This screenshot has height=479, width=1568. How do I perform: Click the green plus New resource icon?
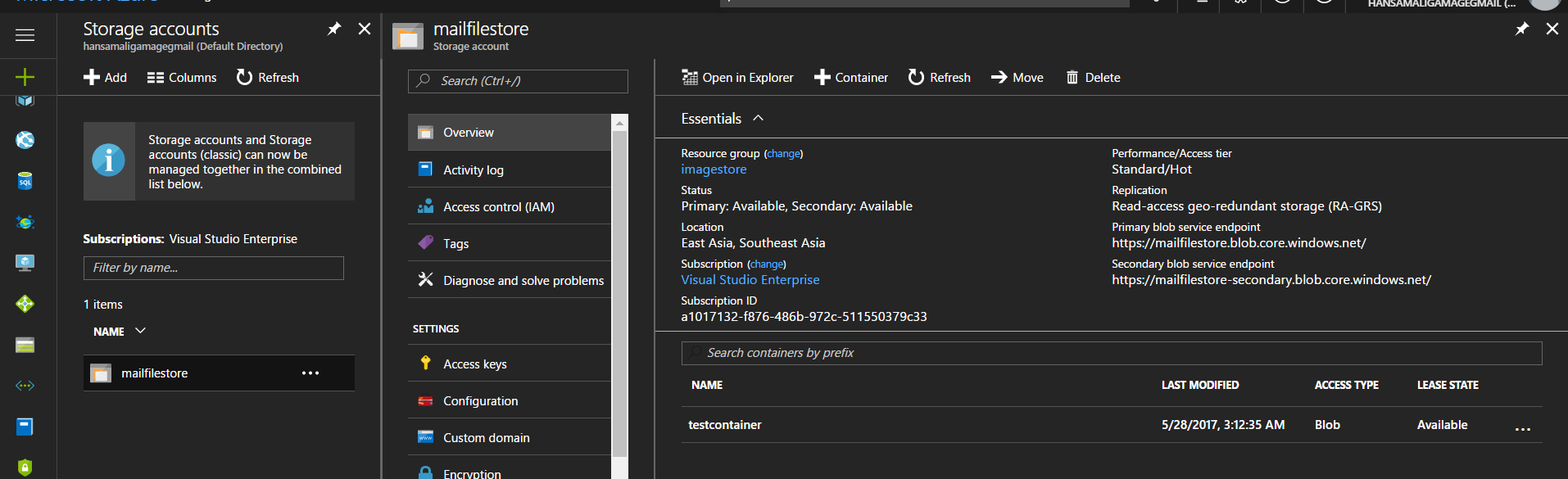25,77
